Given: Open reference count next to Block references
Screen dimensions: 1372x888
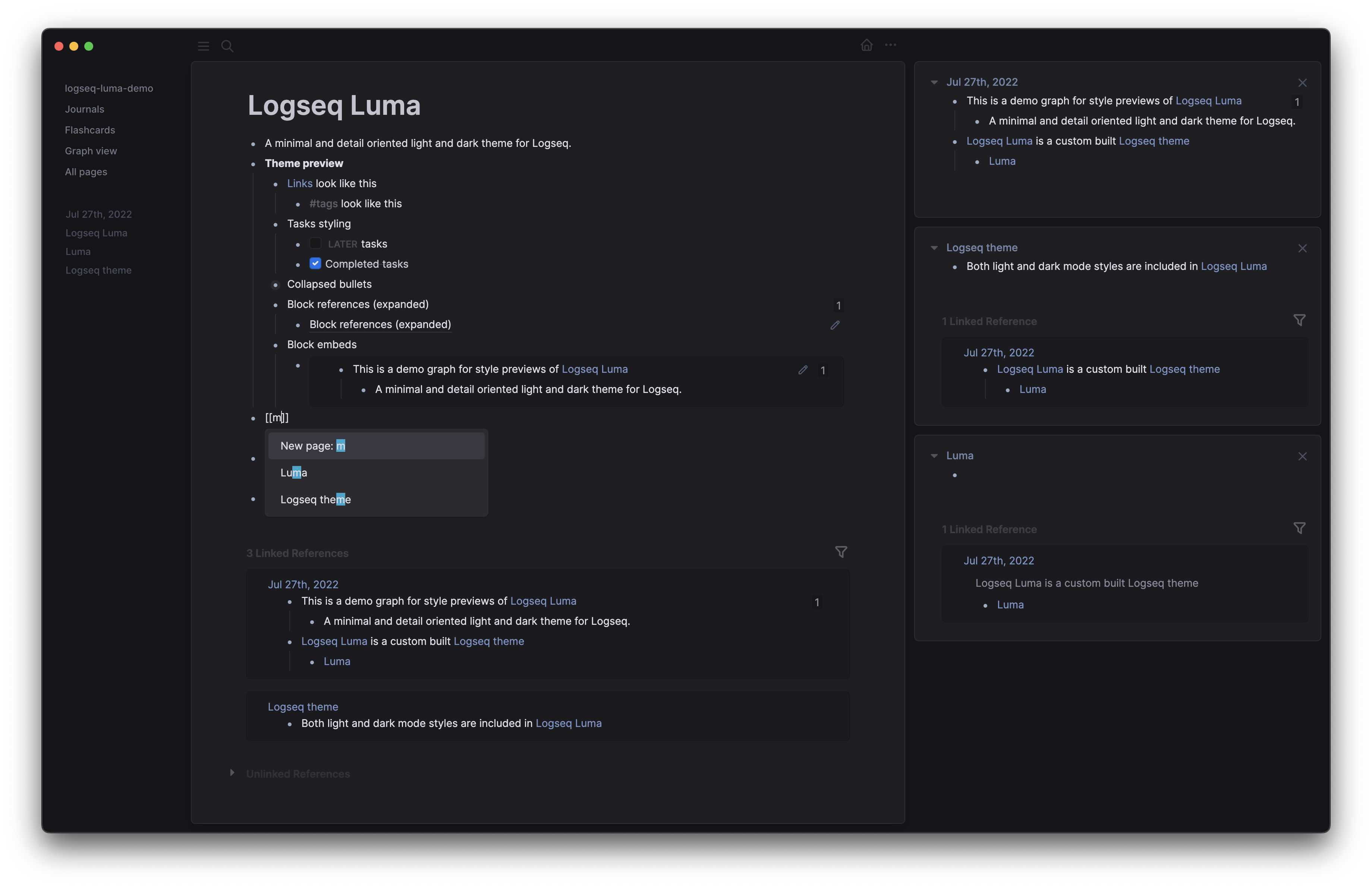Looking at the screenshot, I should click(838, 305).
